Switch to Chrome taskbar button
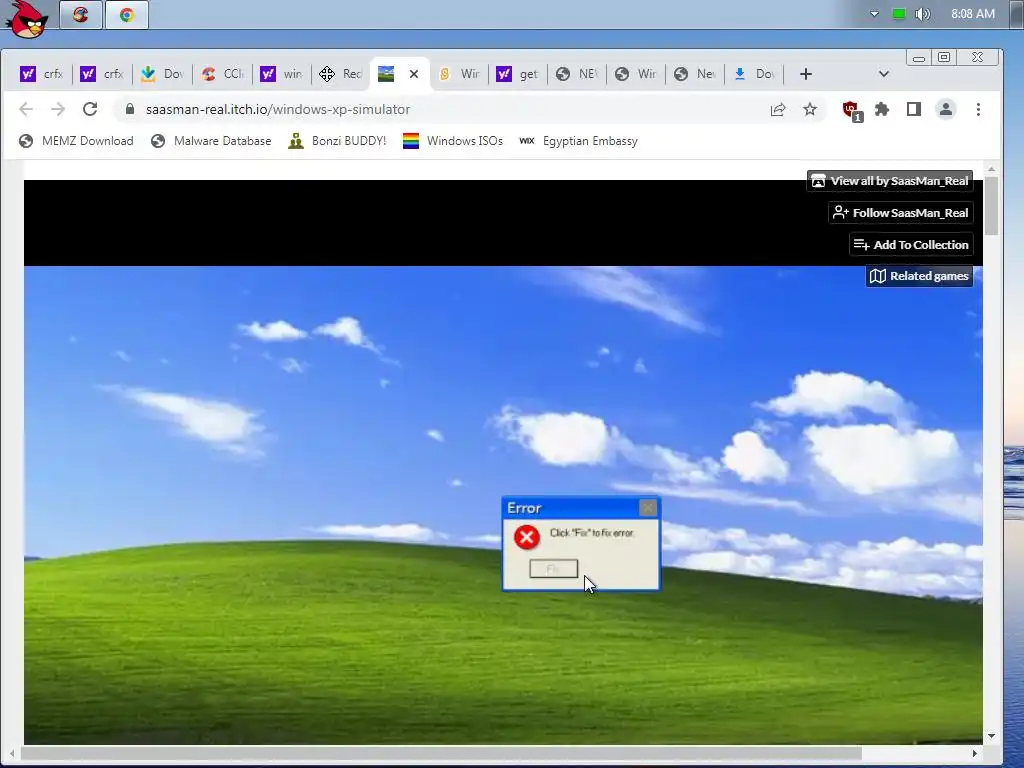Image resolution: width=1024 pixels, height=768 pixels. coord(127,14)
